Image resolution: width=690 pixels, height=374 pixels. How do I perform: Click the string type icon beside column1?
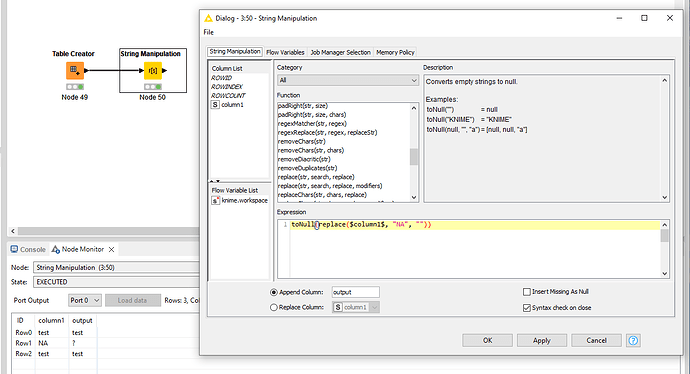click(x=215, y=105)
